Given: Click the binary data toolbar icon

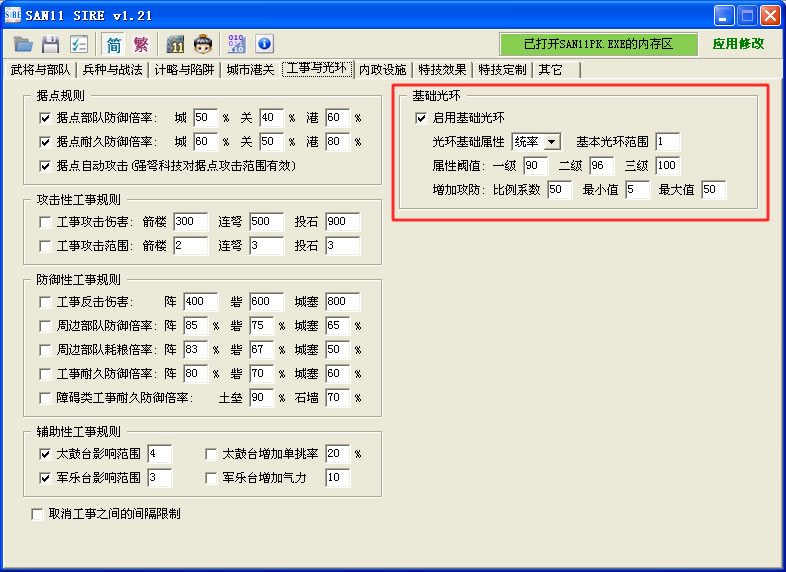Looking at the screenshot, I should pos(236,44).
